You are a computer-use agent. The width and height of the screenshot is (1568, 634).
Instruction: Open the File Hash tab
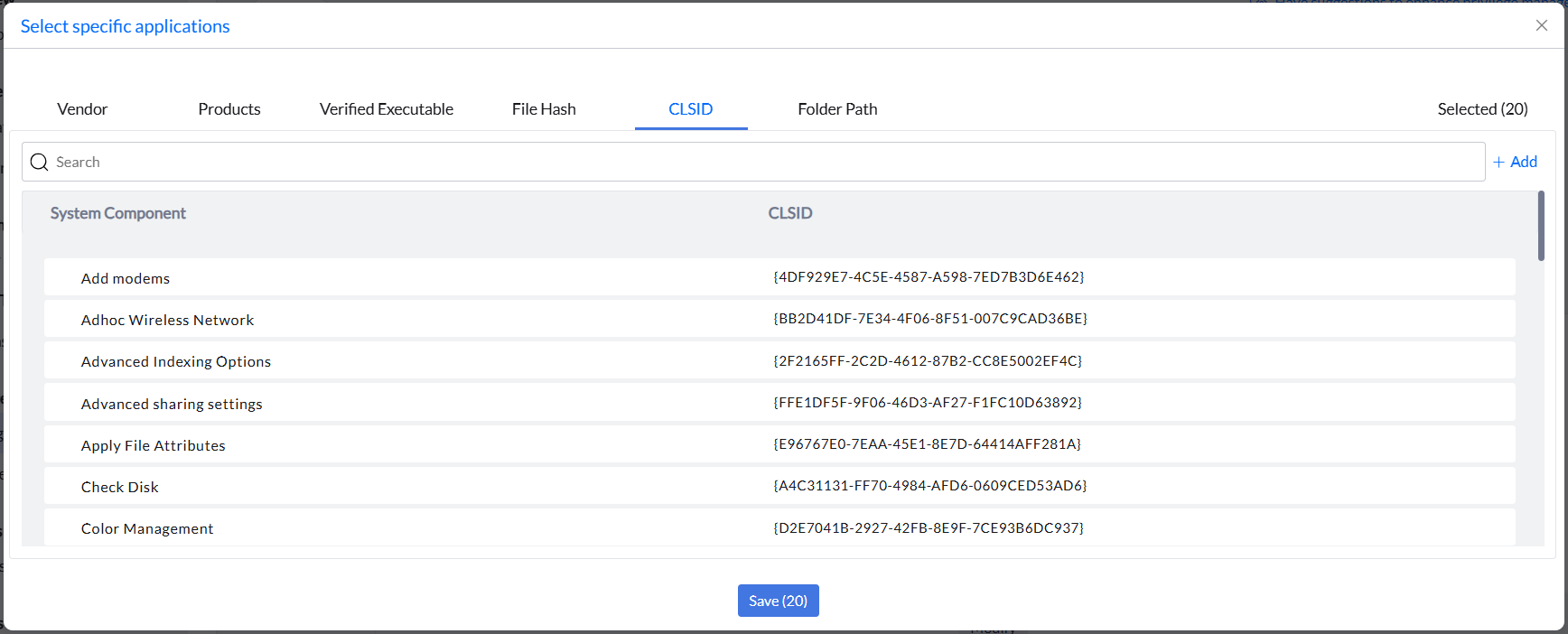pyautogui.click(x=544, y=108)
